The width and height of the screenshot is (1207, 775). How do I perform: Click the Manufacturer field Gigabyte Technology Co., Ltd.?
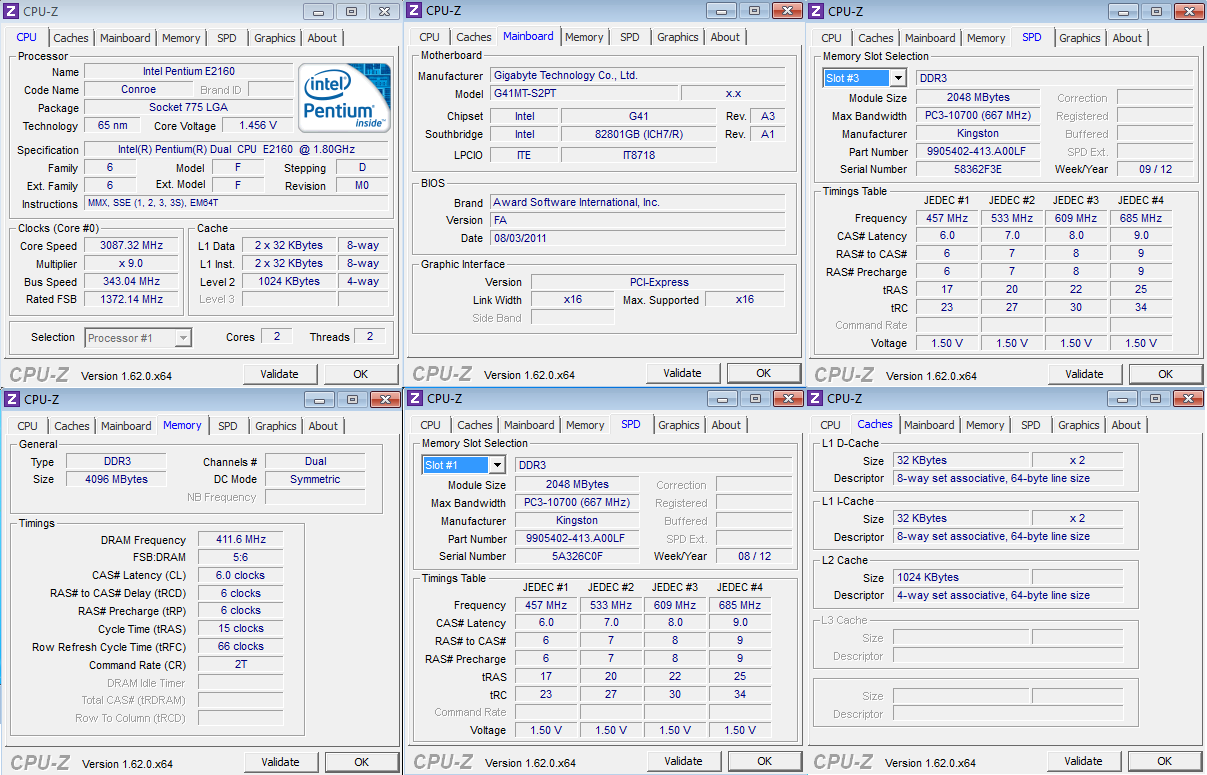[x=637, y=76]
